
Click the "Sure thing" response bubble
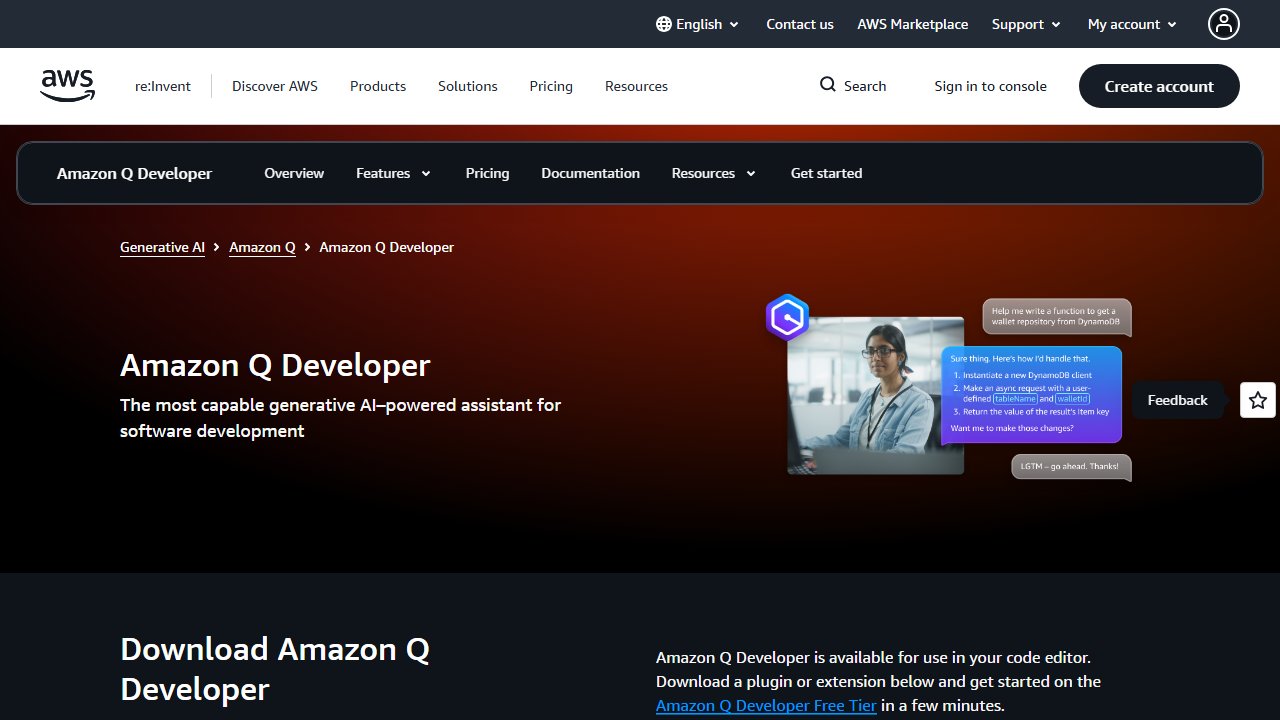(x=1031, y=394)
